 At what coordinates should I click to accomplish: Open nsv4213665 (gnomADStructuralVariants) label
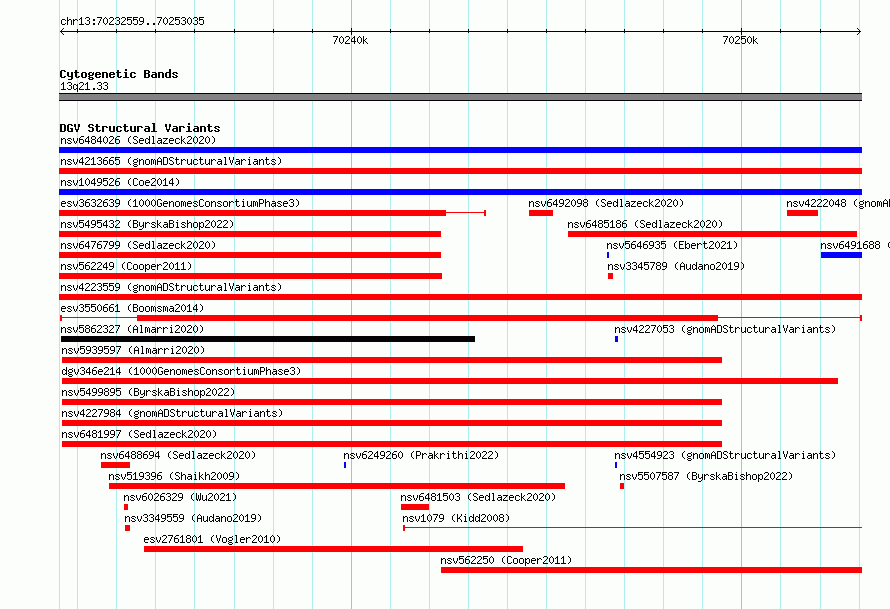tap(171, 161)
